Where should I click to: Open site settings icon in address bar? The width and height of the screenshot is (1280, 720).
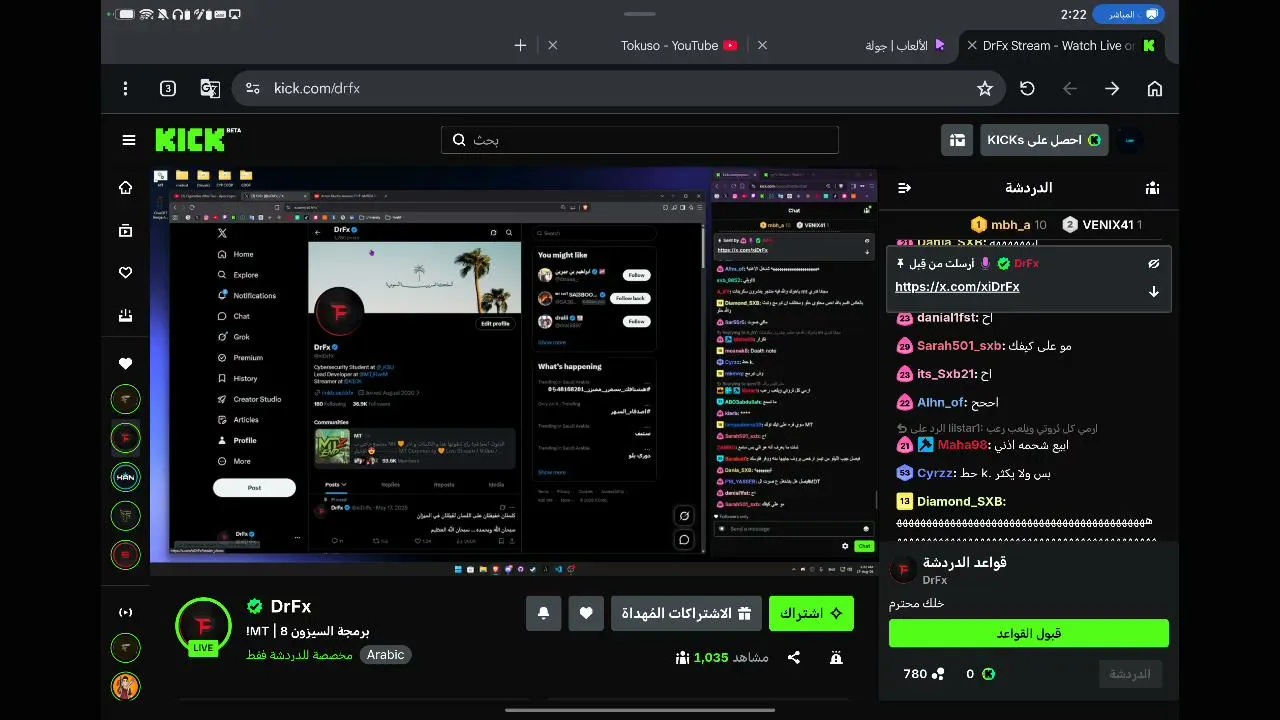click(x=252, y=89)
